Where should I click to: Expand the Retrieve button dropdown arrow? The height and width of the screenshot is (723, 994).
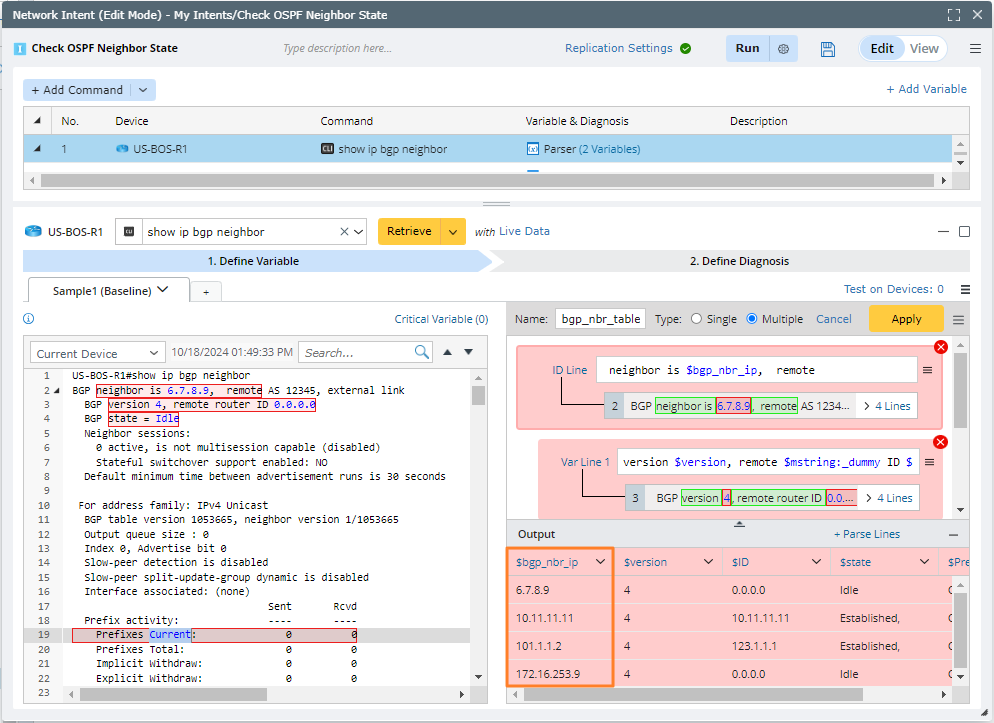point(454,232)
